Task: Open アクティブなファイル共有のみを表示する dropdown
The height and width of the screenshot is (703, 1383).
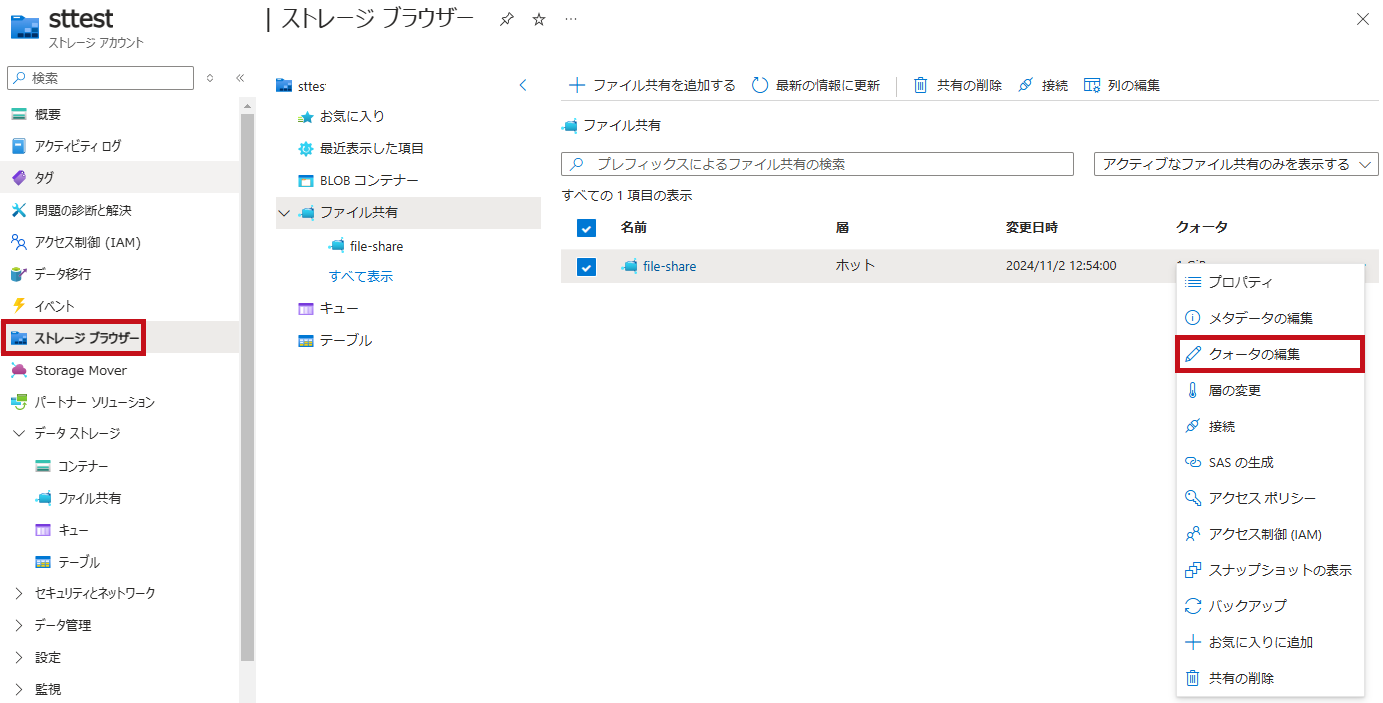Action: [x=1237, y=164]
